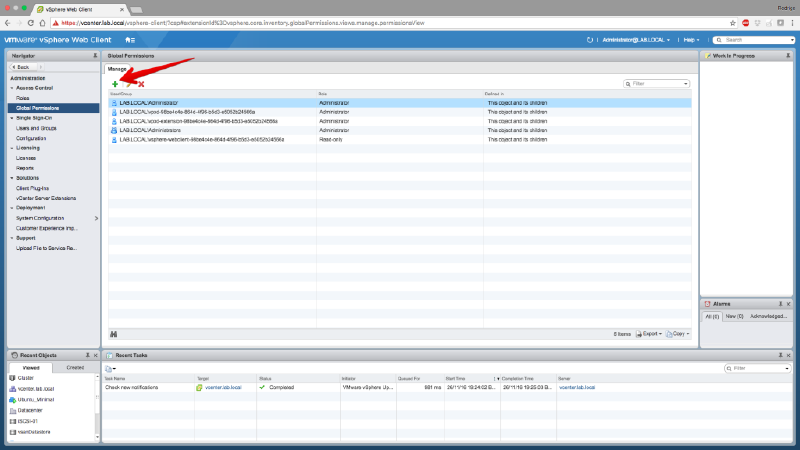The image size is (800, 450).
Task: Click the green Add permission plus icon
Action: click(114, 84)
